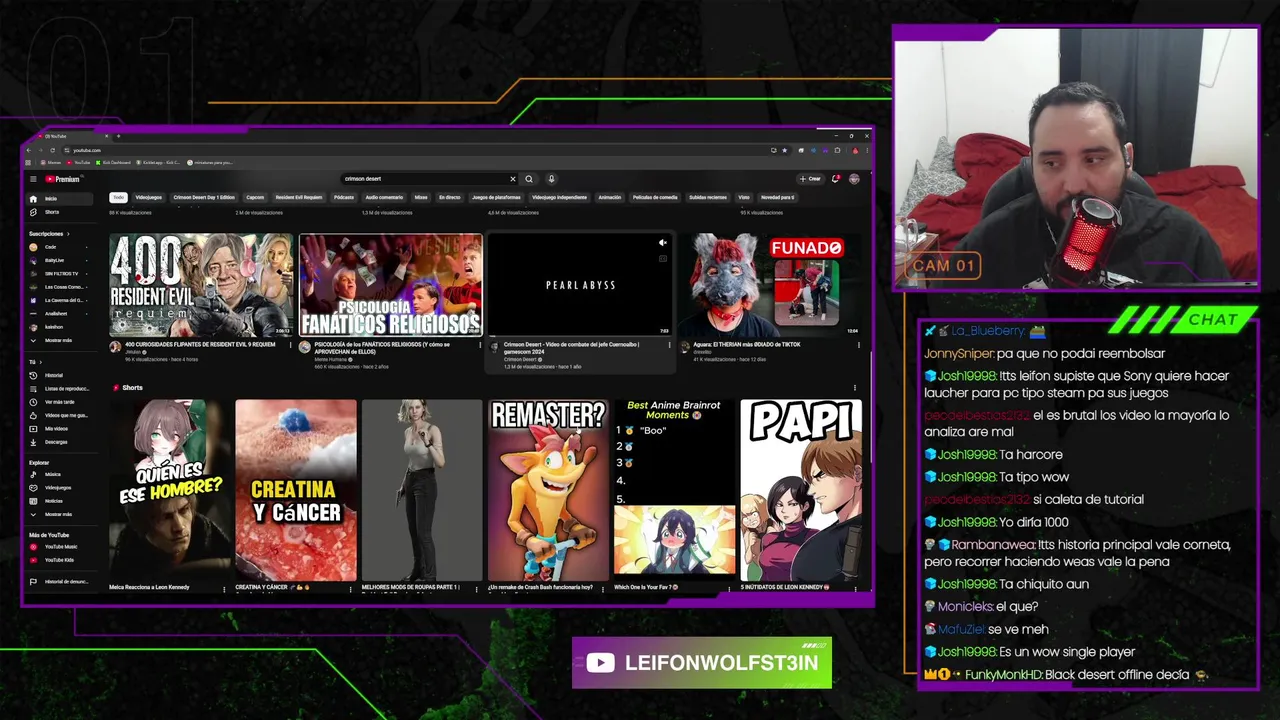Screen dimensions: 1280x720
Task: Select Crimson Desert Day 1 Edition chip
Action: click(x=204, y=197)
